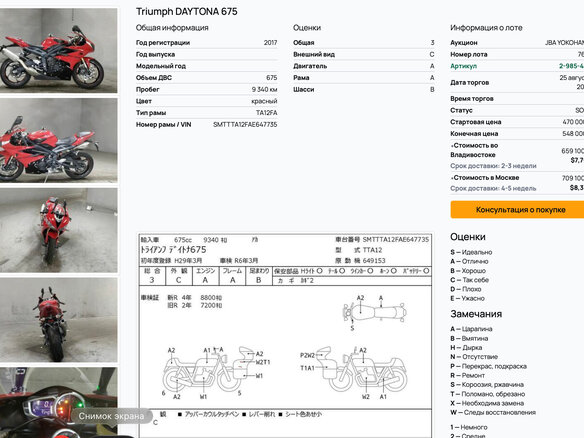Viewport: 584px width, 438px height.
Task: Click the Снимок экрана overlay label
Action: pyautogui.click(x=111, y=416)
